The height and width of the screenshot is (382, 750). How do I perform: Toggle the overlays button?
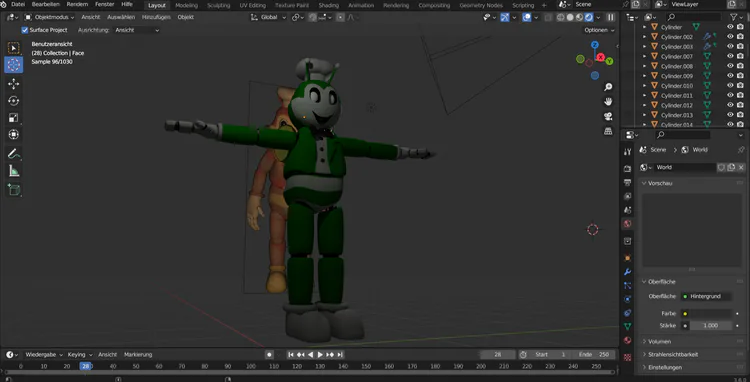pyautogui.click(x=526, y=17)
